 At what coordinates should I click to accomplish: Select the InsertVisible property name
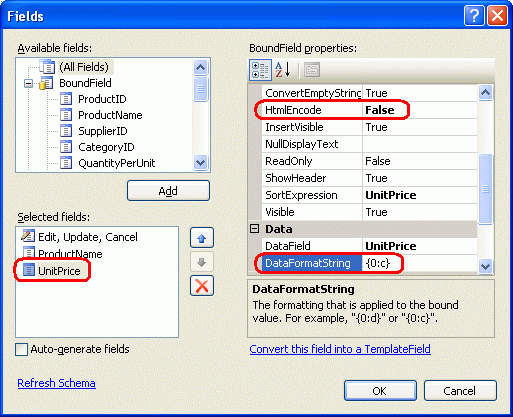pyautogui.click(x=294, y=127)
